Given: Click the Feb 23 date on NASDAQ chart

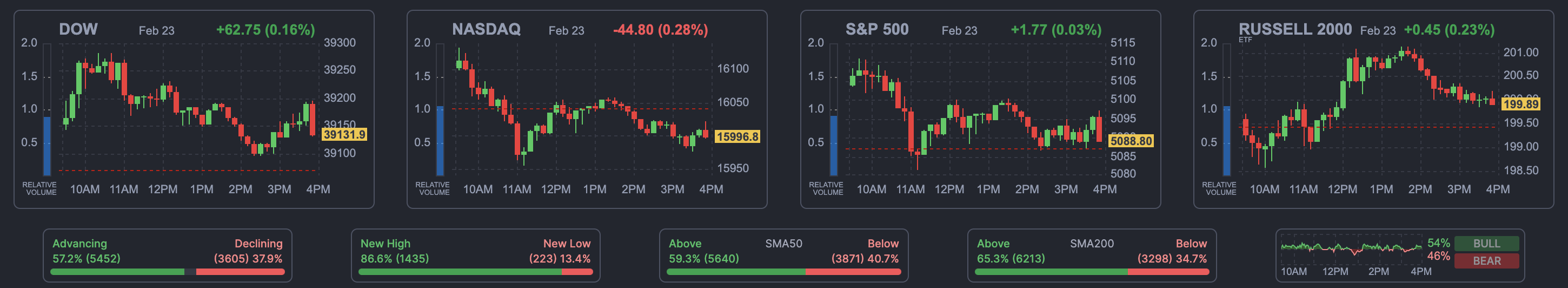Looking at the screenshot, I should tap(566, 30).
